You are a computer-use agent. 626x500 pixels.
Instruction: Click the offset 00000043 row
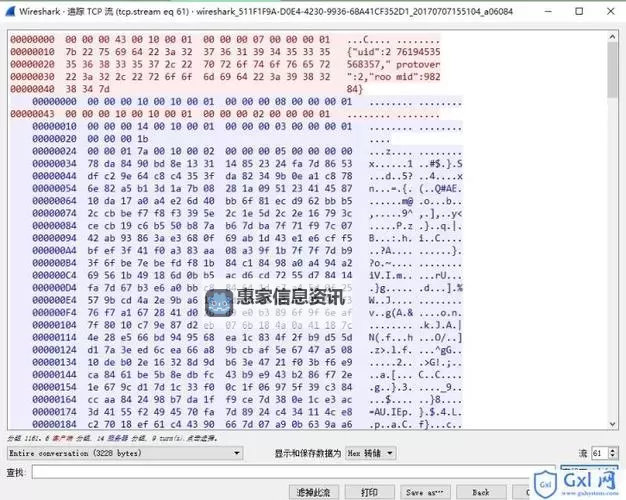(225, 114)
